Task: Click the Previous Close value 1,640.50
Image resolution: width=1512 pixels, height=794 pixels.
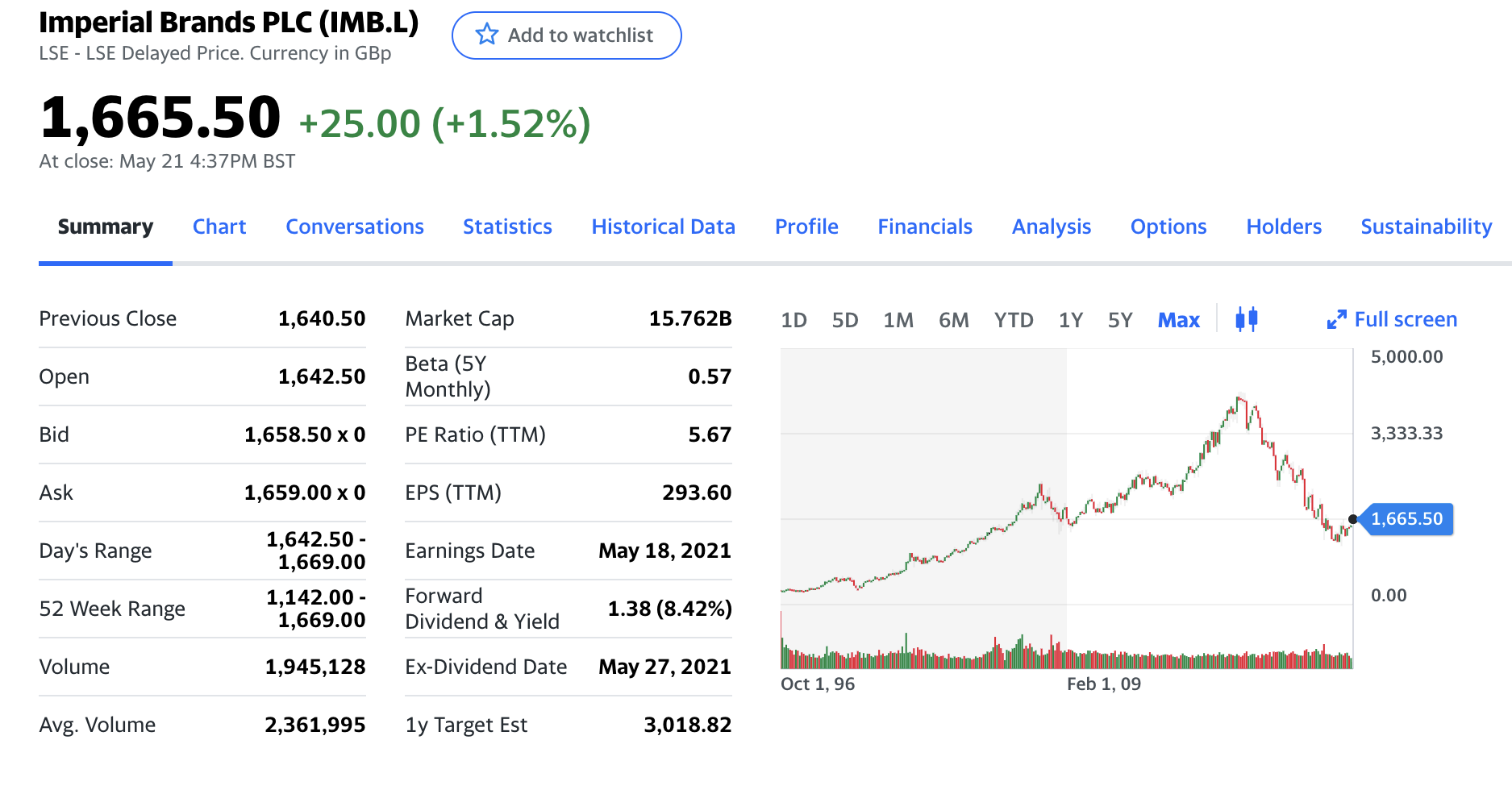Action: coord(322,318)
